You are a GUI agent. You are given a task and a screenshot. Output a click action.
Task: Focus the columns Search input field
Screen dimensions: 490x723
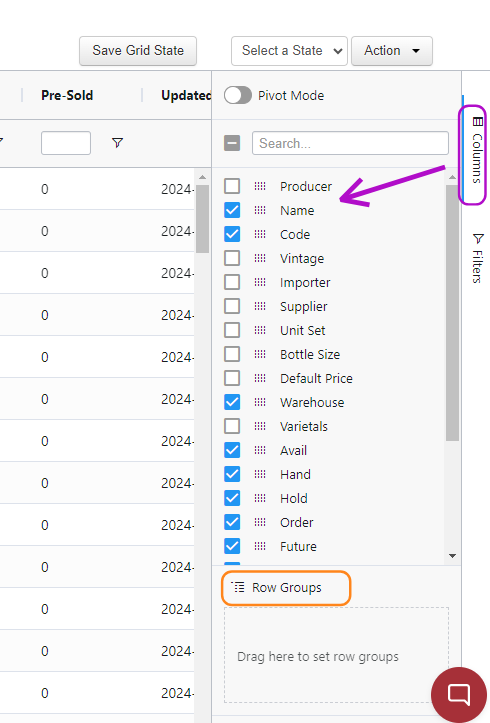coord(350,143)
